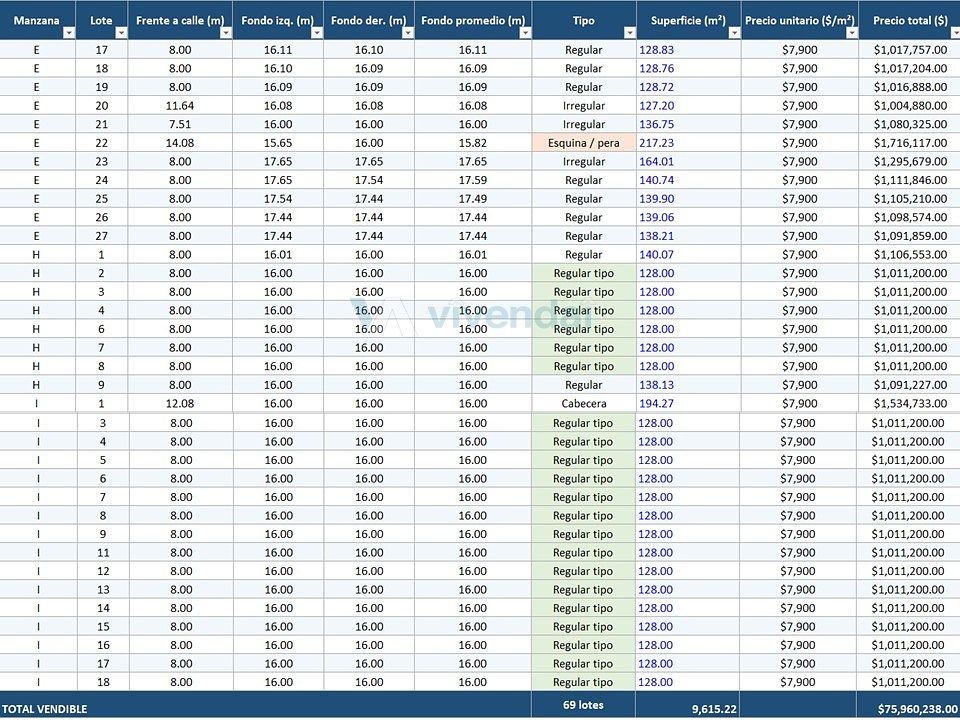
Task: Click 'Regular tipo' cell for Manzana H lot 2
Action: (x=583, y=274)
